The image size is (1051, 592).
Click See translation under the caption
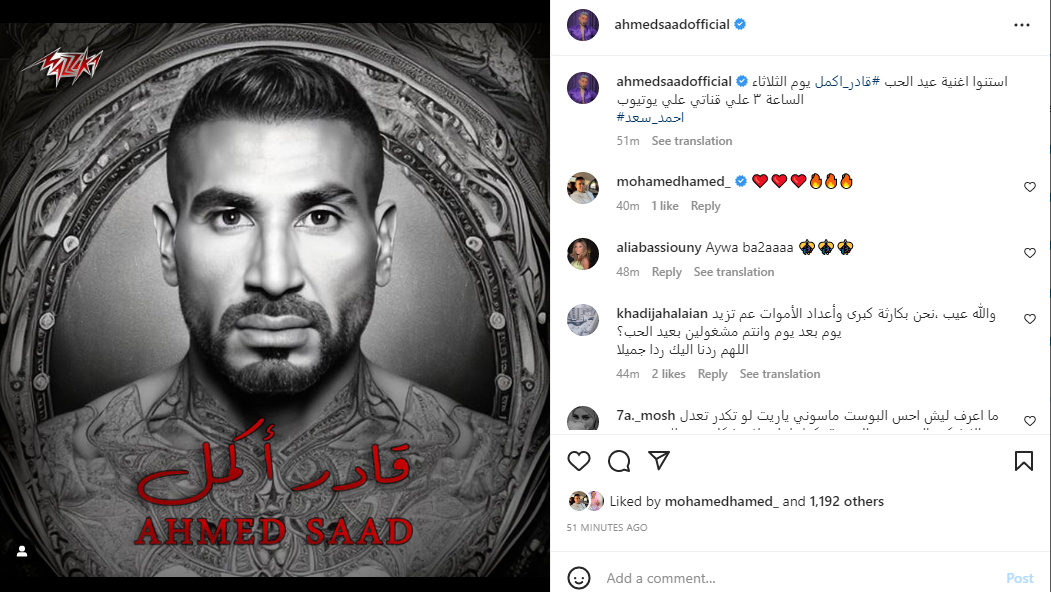(x=692, y=141)
